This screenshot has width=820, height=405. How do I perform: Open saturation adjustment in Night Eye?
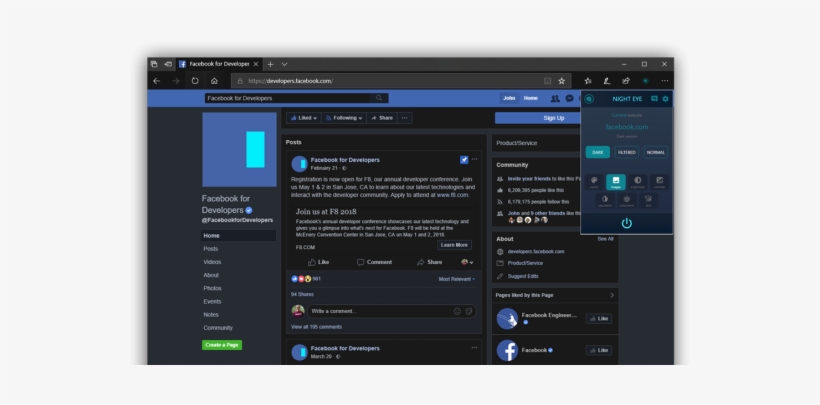605,201
